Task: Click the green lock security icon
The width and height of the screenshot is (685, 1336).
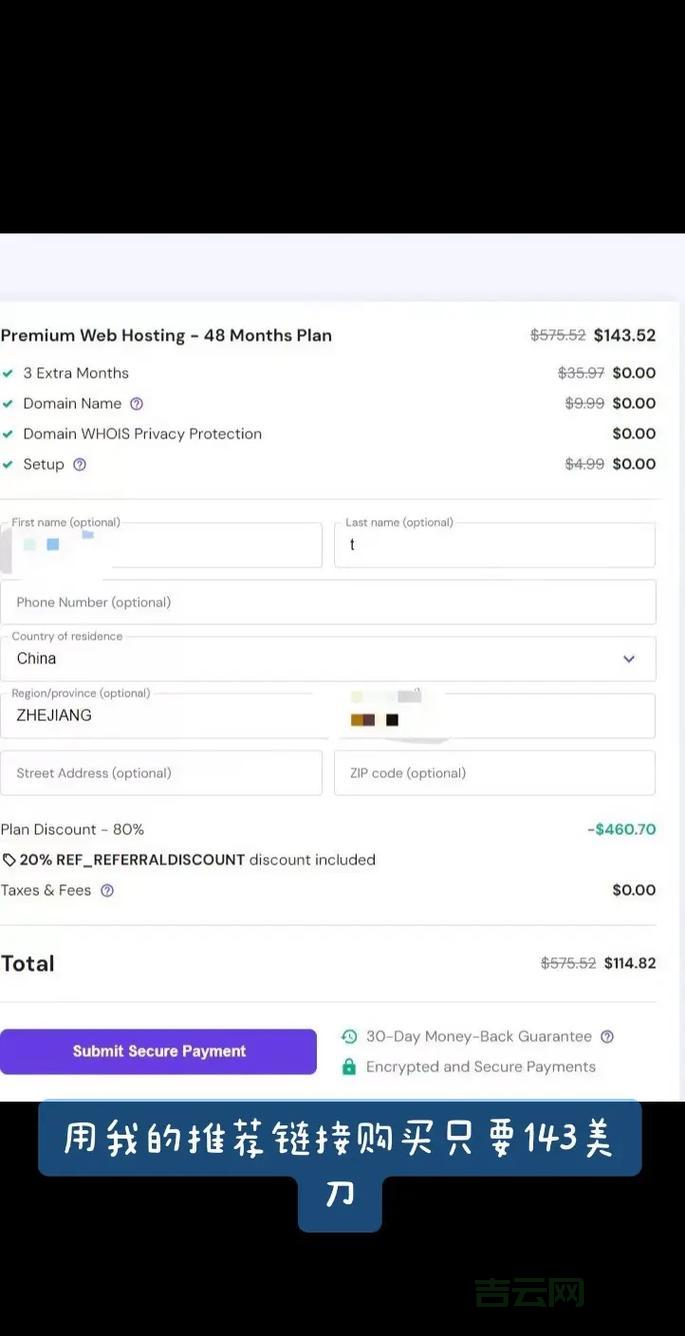Action: click(x=349, y=1067)
